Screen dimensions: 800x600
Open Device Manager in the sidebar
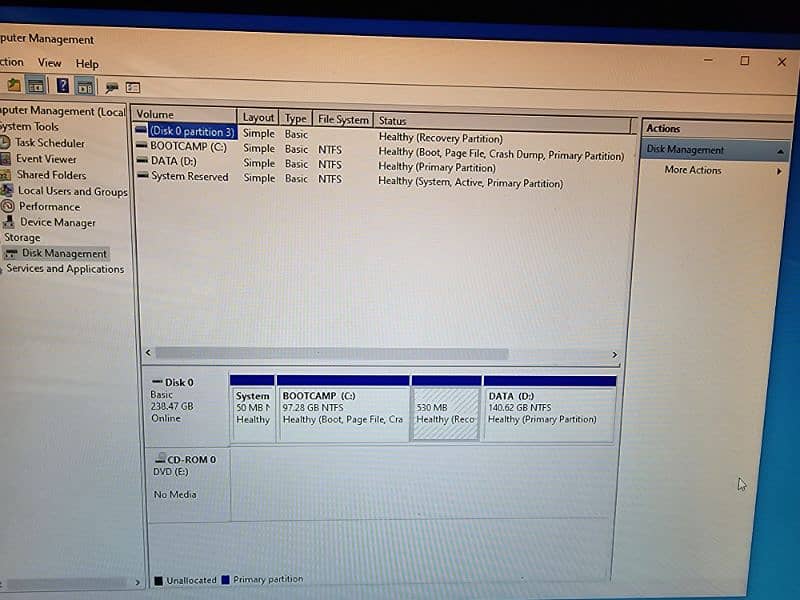[57, 223]
